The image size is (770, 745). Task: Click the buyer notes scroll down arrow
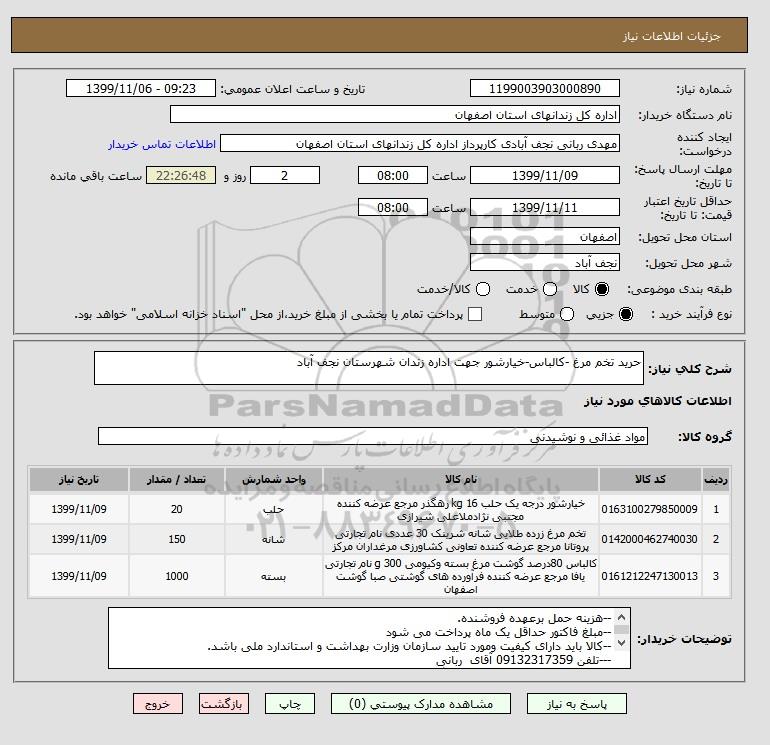[621, 642]
